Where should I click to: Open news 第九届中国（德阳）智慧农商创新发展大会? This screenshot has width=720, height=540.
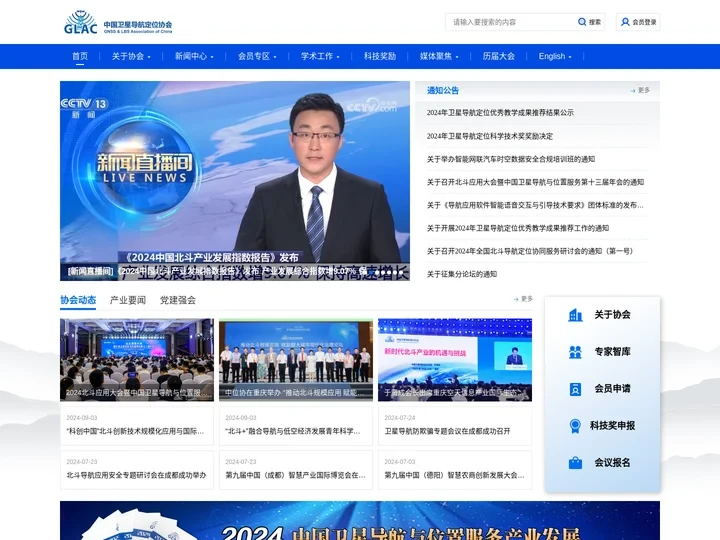(454, 475)
